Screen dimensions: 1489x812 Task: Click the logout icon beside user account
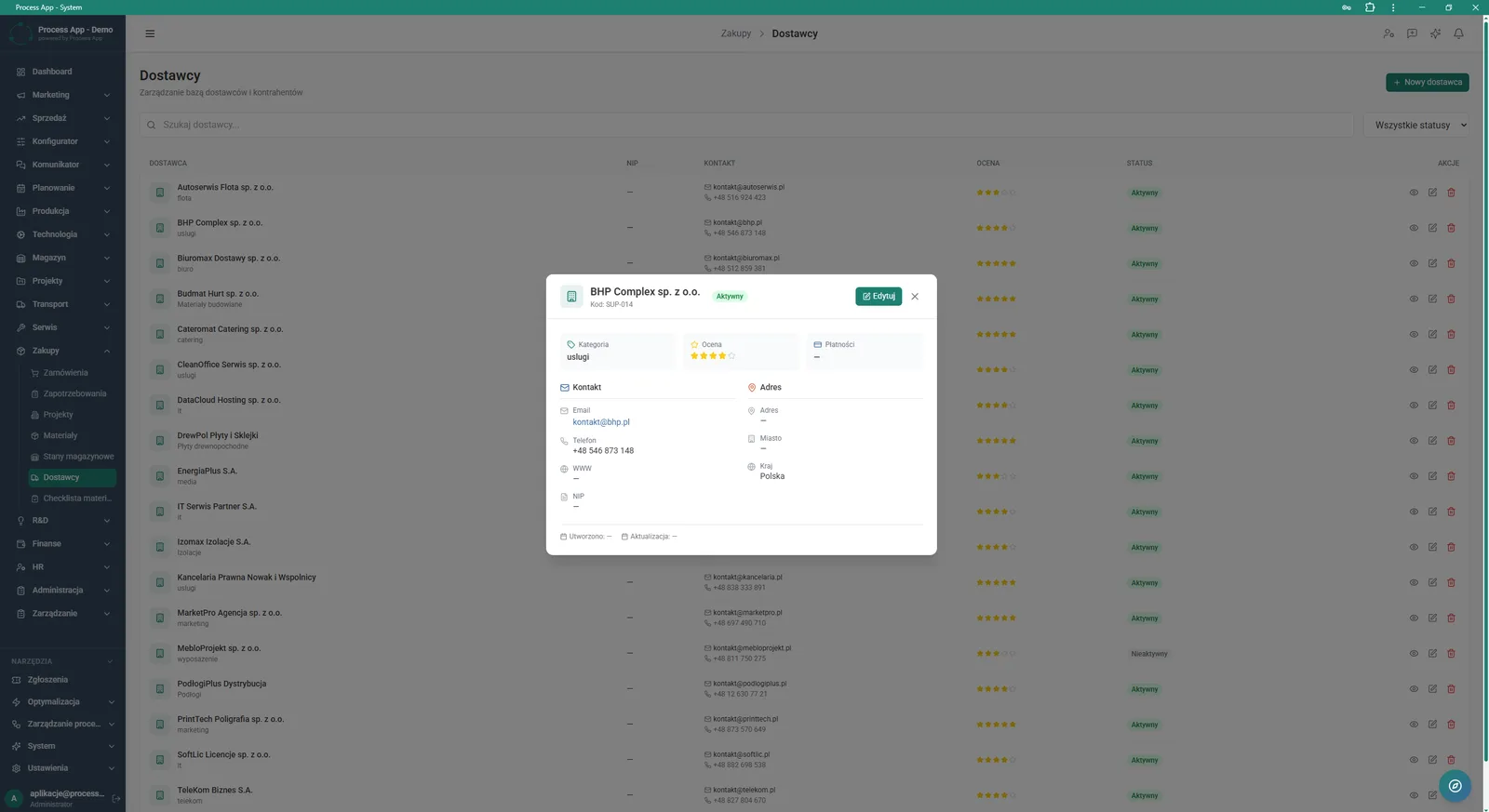click(116, 798)
